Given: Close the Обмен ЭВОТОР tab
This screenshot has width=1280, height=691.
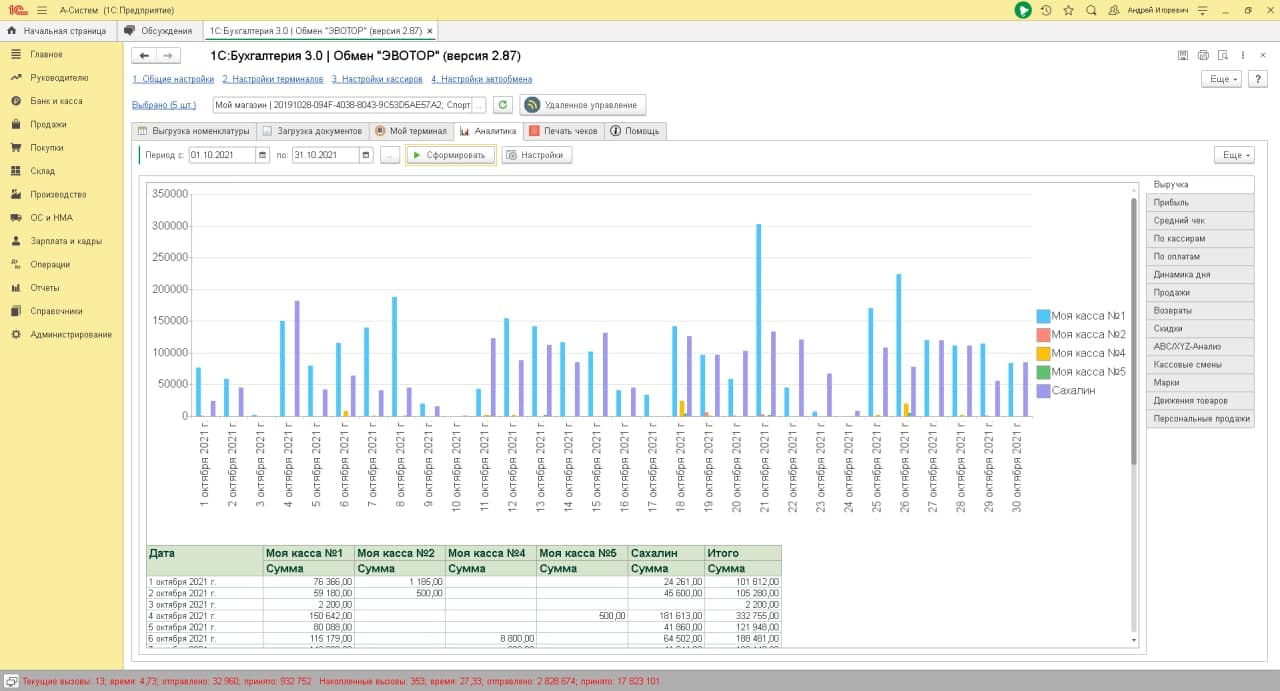Looking at the screenshot, I should pyautogui.click(x=430, y=31).
